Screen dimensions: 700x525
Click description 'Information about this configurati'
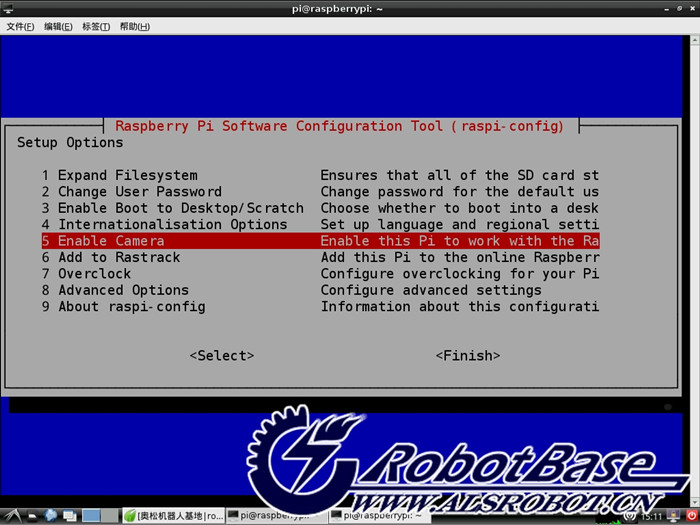pyautogui.click(x=459, y=307)
